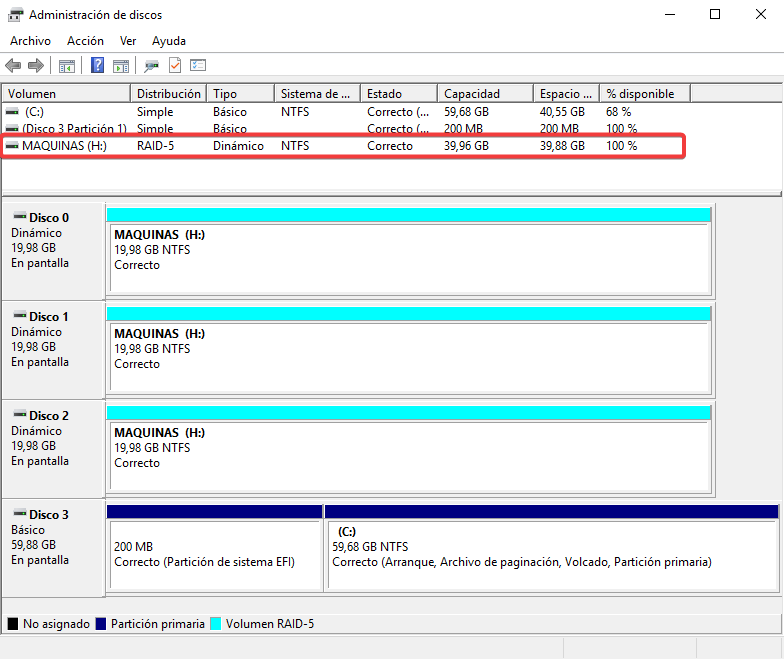Click the orange checkmark toolbar icon

(175, 66)
